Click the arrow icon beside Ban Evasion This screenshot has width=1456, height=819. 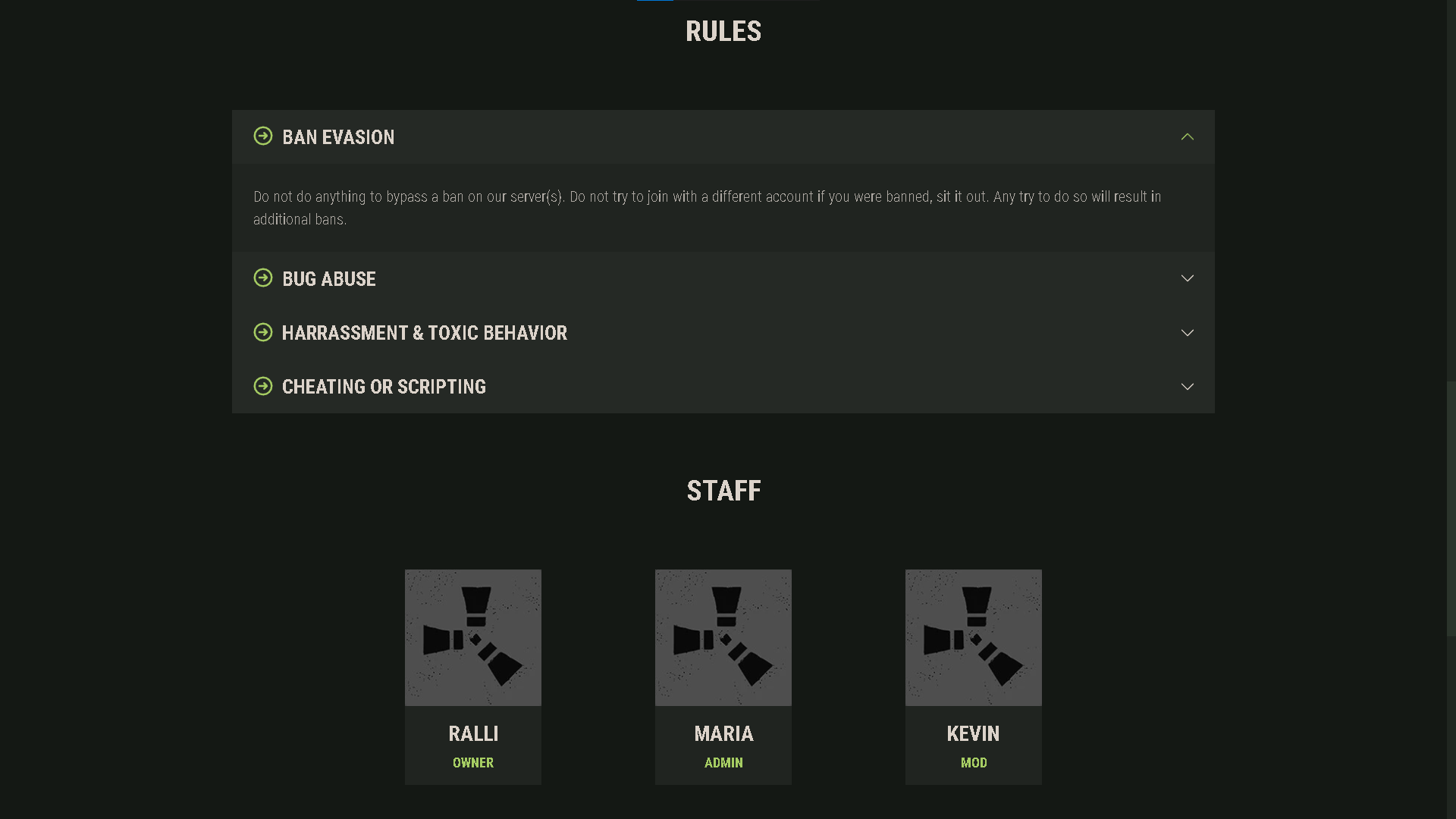pos(263,136)
